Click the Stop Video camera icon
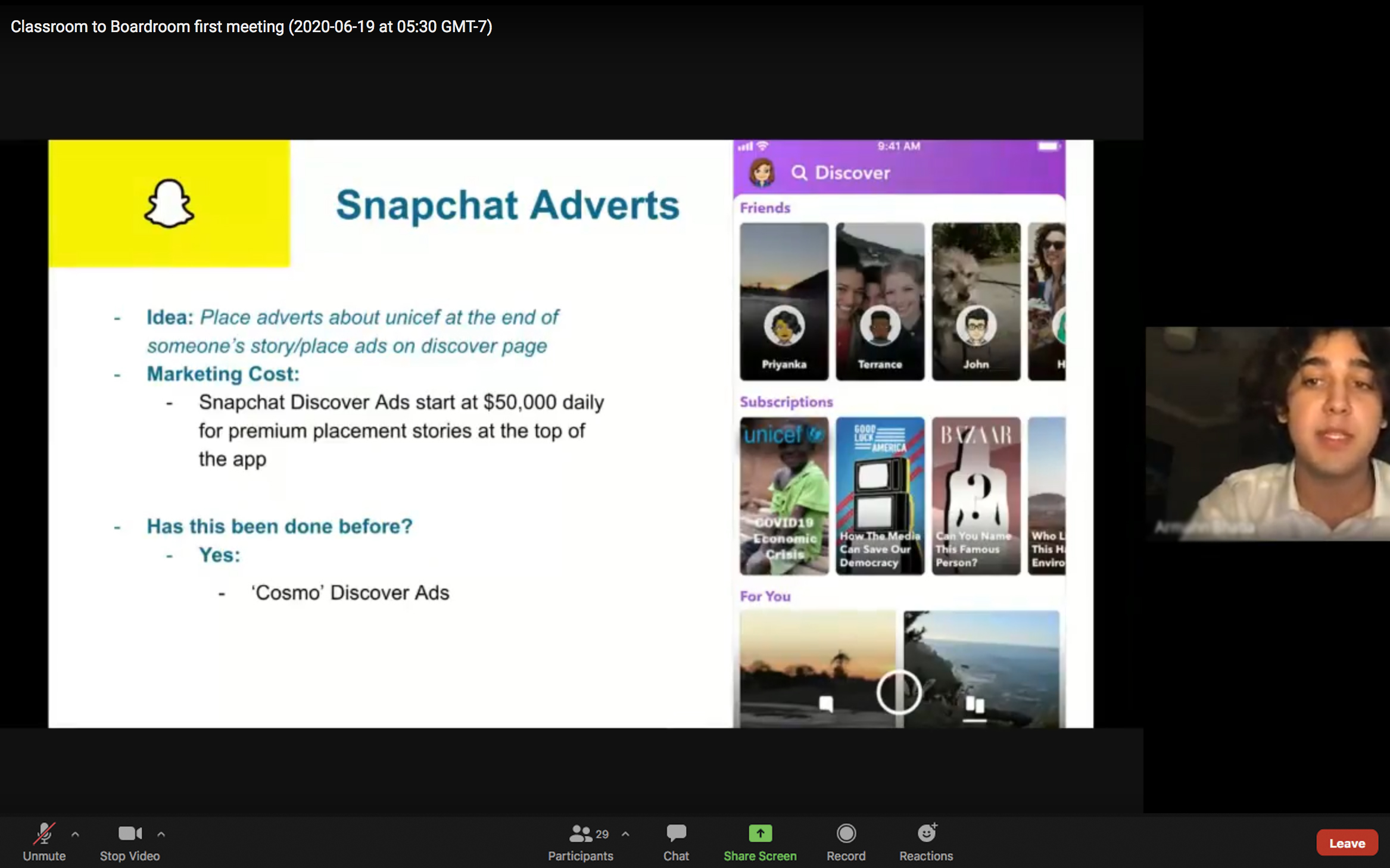 [128, 833]
